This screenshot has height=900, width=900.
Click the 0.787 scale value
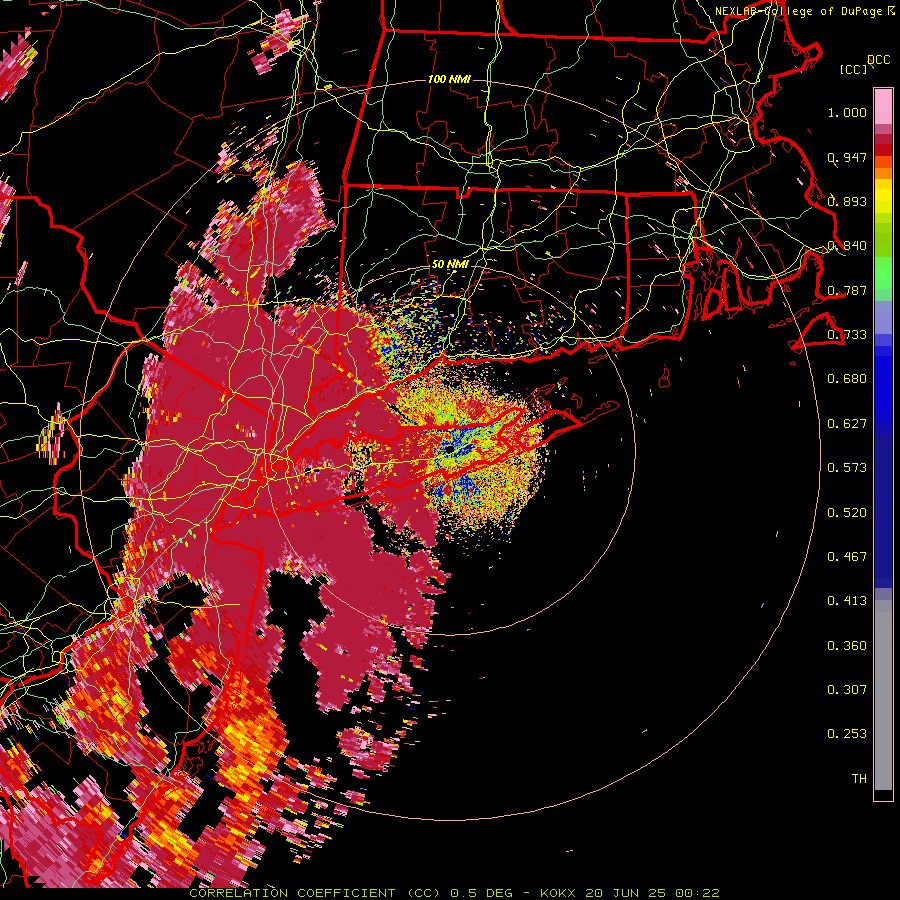click(847, 290)
